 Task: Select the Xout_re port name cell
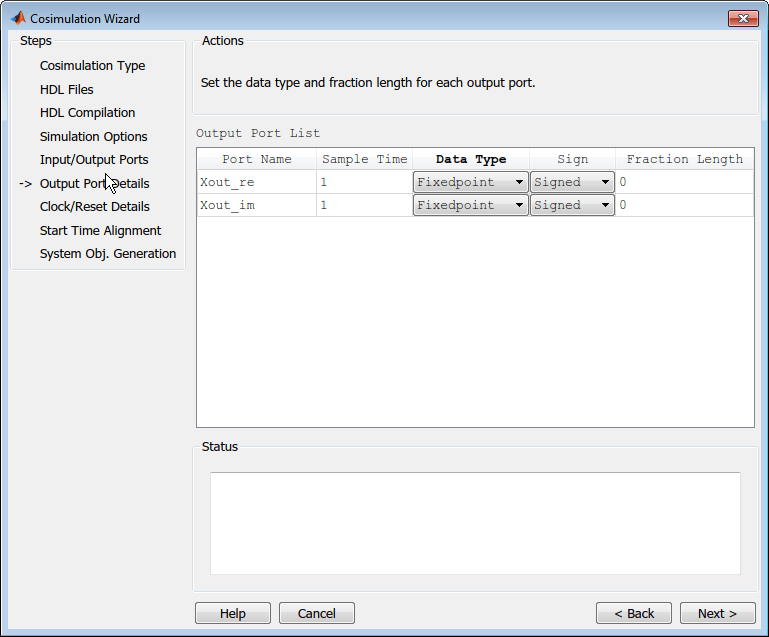point(256,182)
